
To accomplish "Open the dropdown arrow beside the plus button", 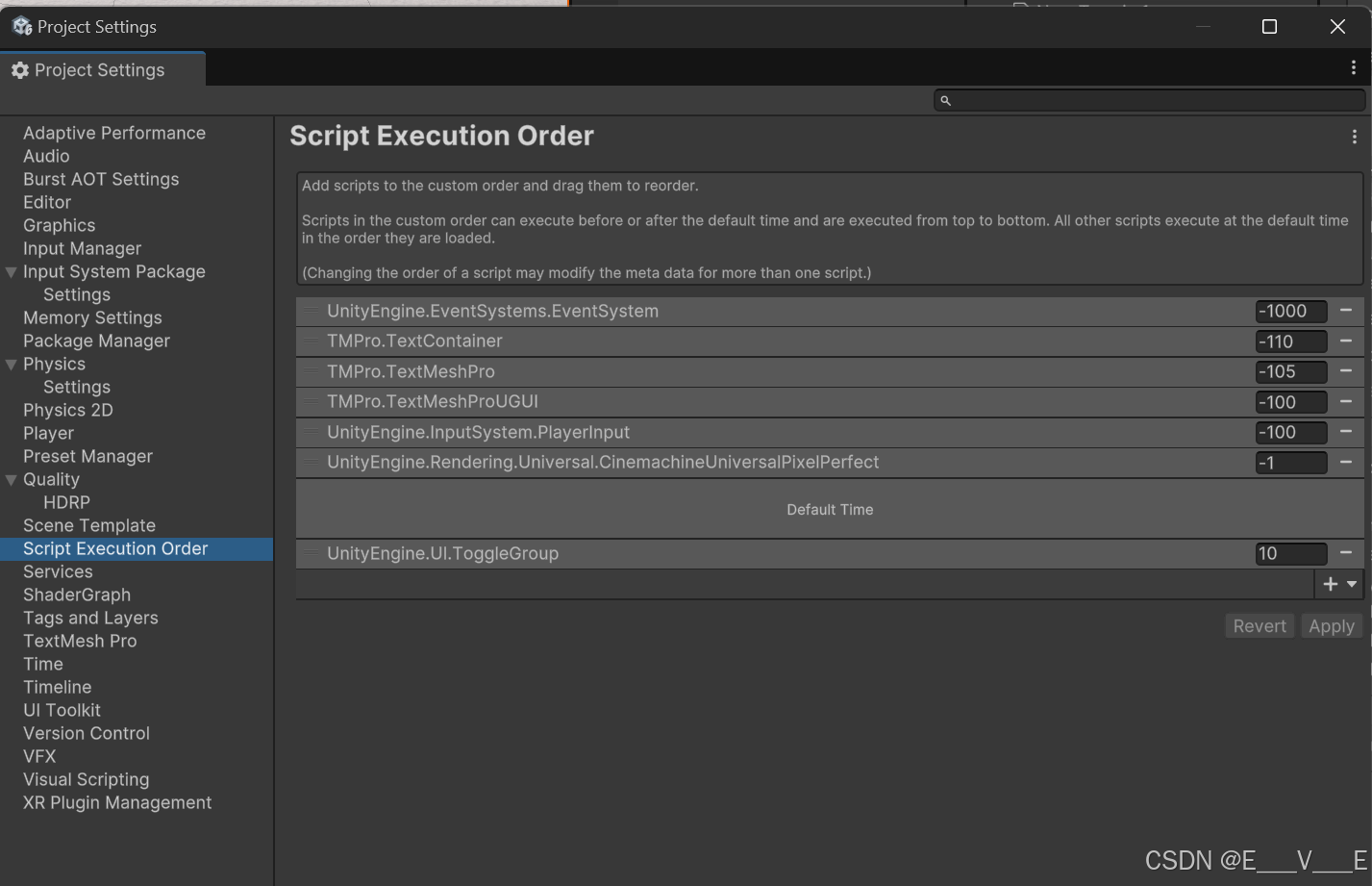I will click(1352, 584).
